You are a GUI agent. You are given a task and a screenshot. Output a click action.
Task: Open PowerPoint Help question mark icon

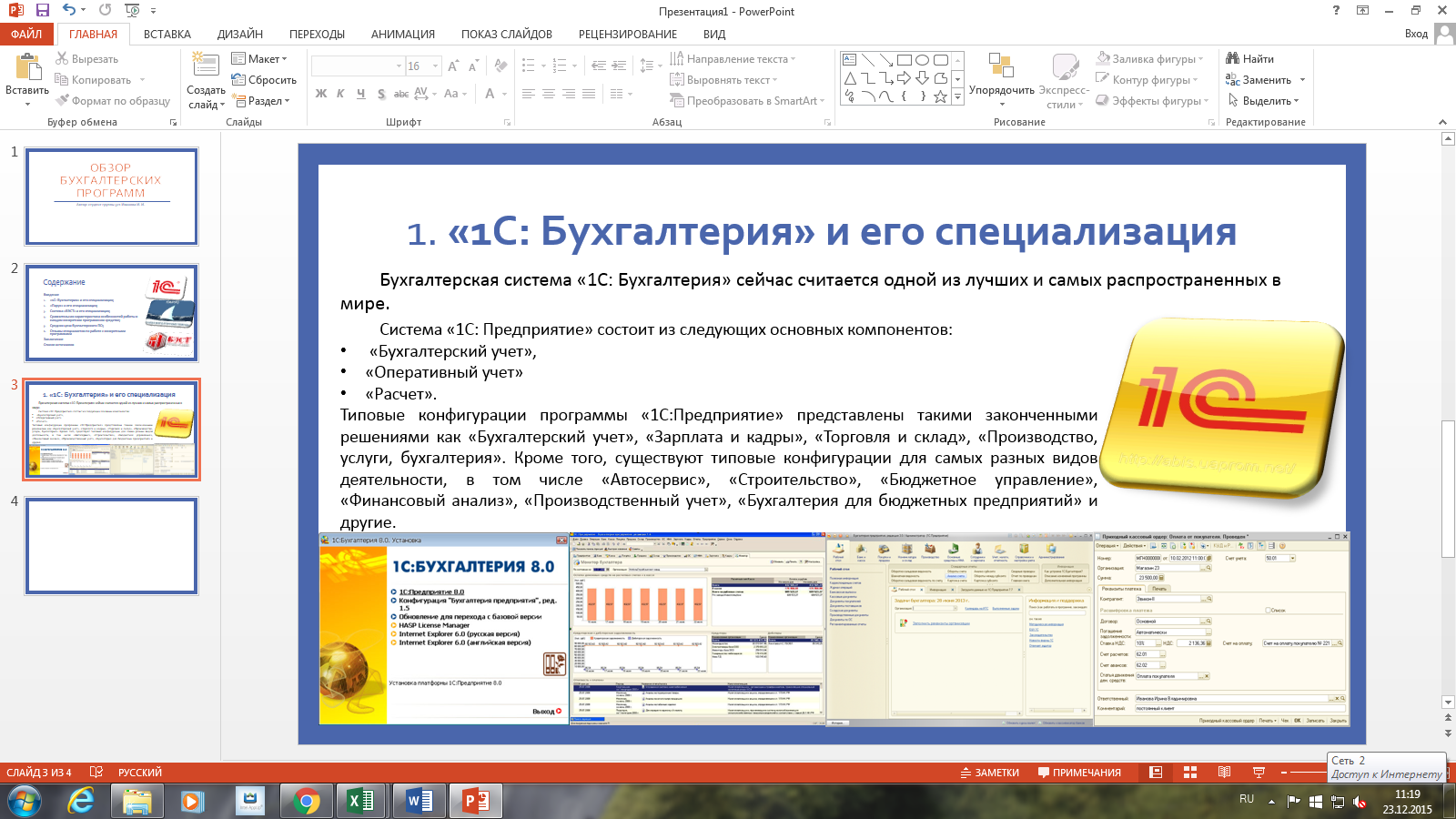click(1336, 10)
